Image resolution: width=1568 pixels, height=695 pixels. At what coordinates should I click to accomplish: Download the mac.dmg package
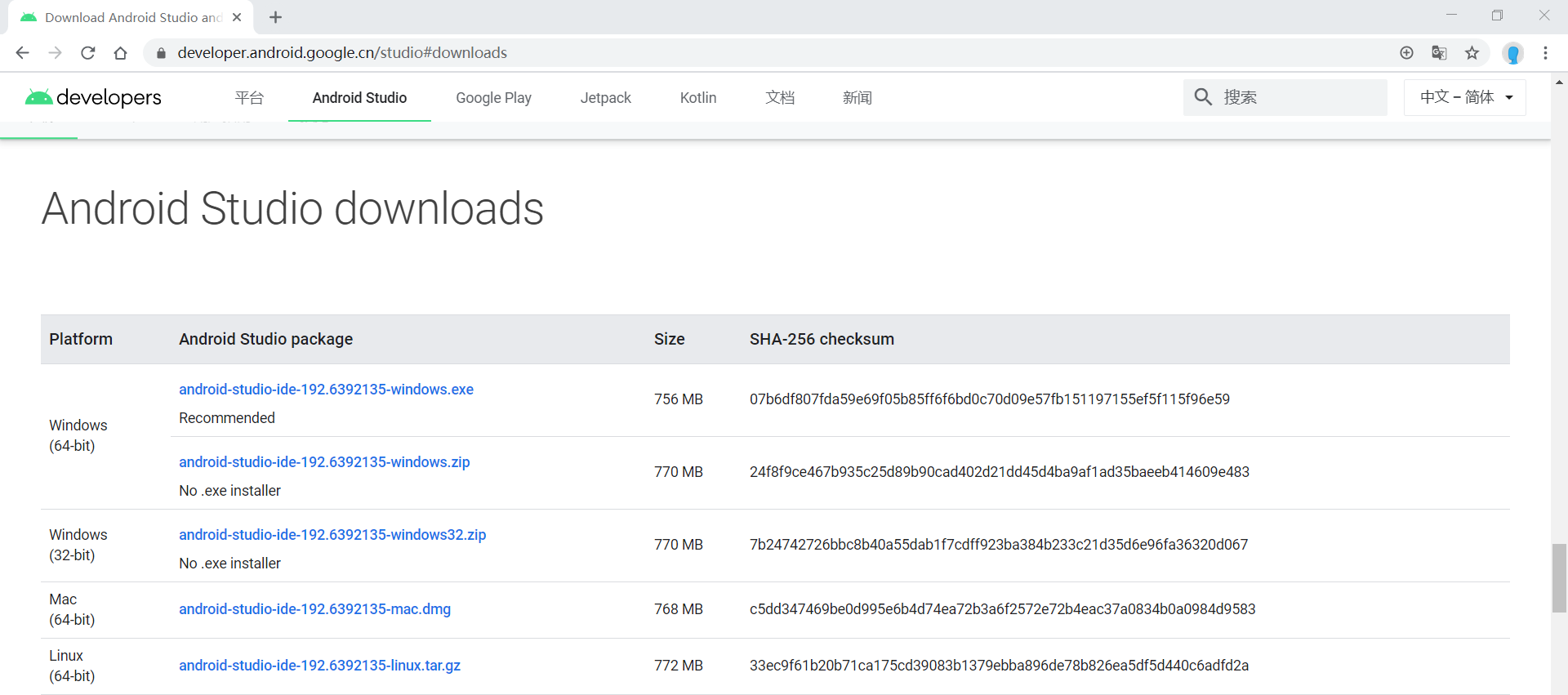pyautogui.click(x=314, y=609)
